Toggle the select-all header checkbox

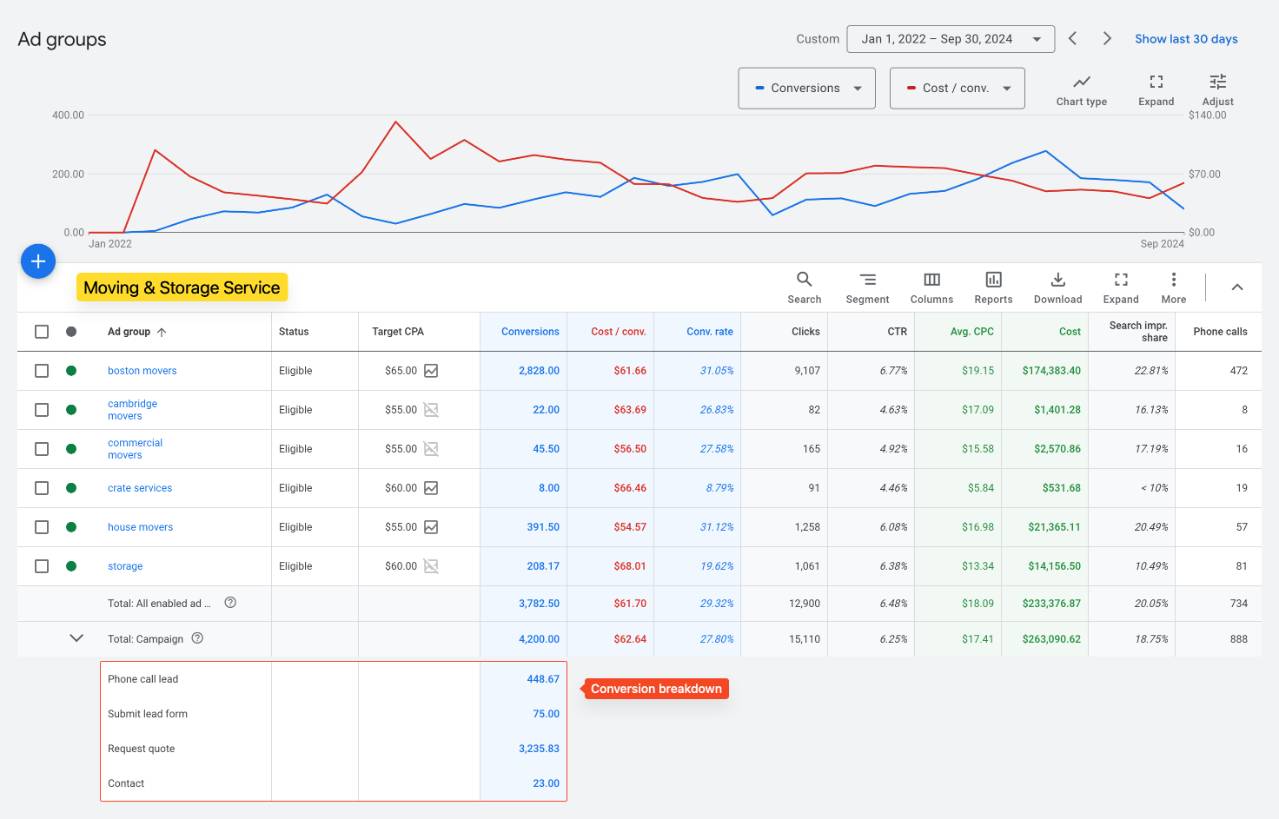42,332
